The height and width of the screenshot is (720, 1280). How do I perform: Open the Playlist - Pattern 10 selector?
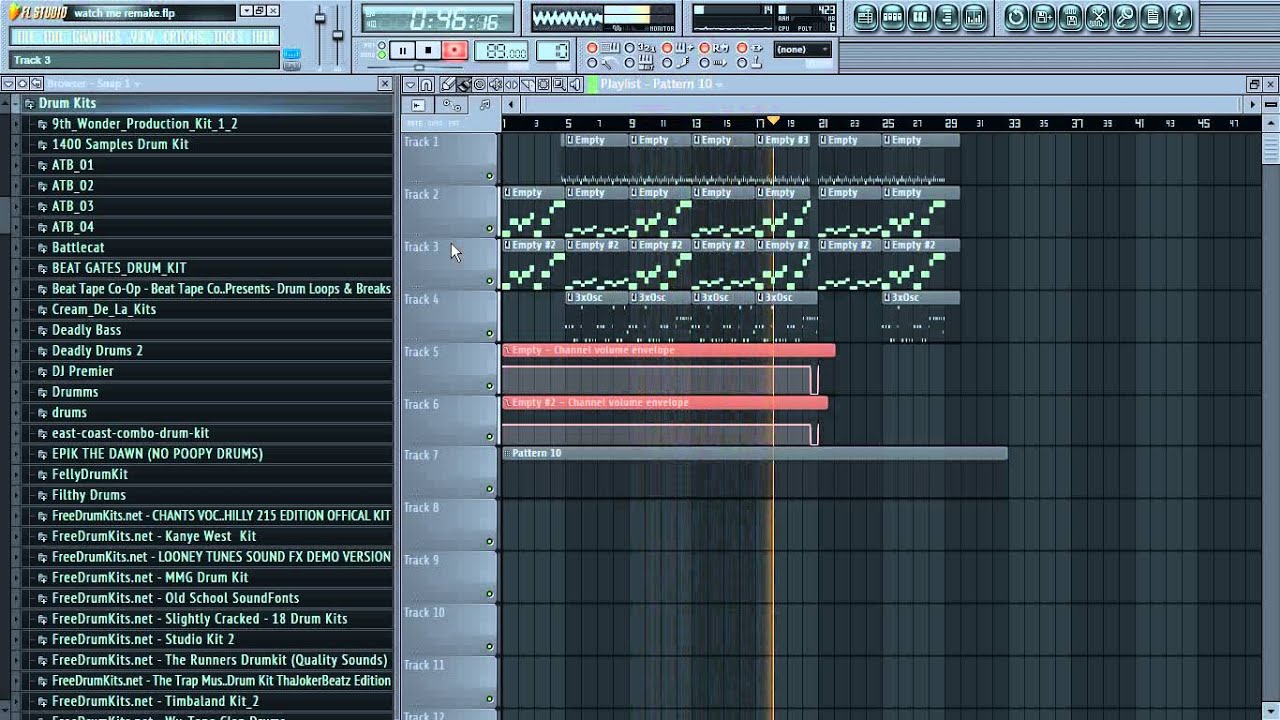pos(661,84)
